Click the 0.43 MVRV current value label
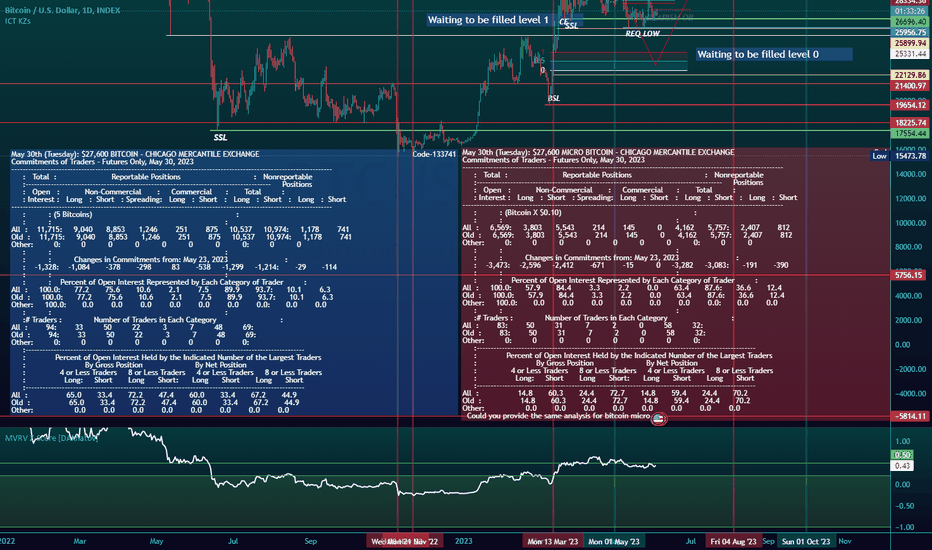This screenshot has height=550, width=932. [x=903, y=466]
